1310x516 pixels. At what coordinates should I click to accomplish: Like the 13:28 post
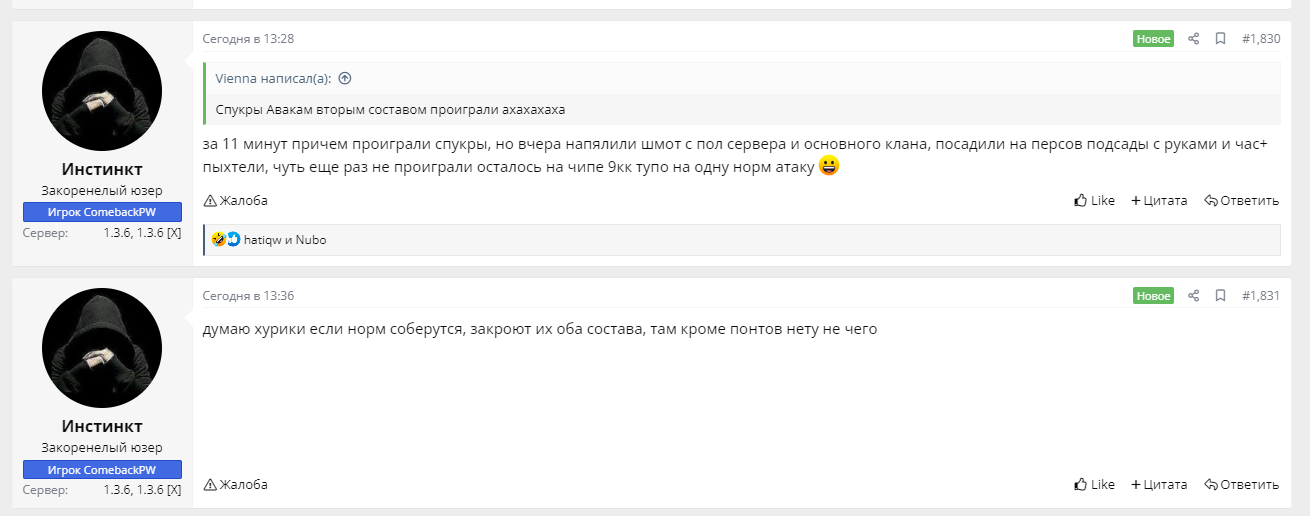(1094, 200)
